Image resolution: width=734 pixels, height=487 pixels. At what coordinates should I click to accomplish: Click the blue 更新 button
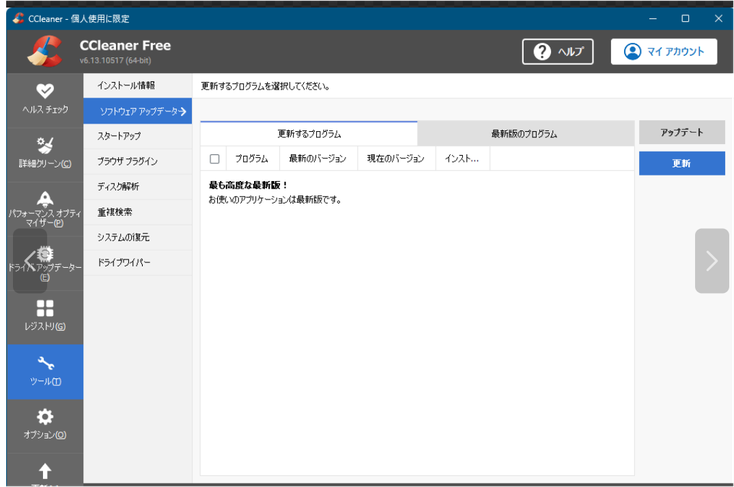point(682,163)
